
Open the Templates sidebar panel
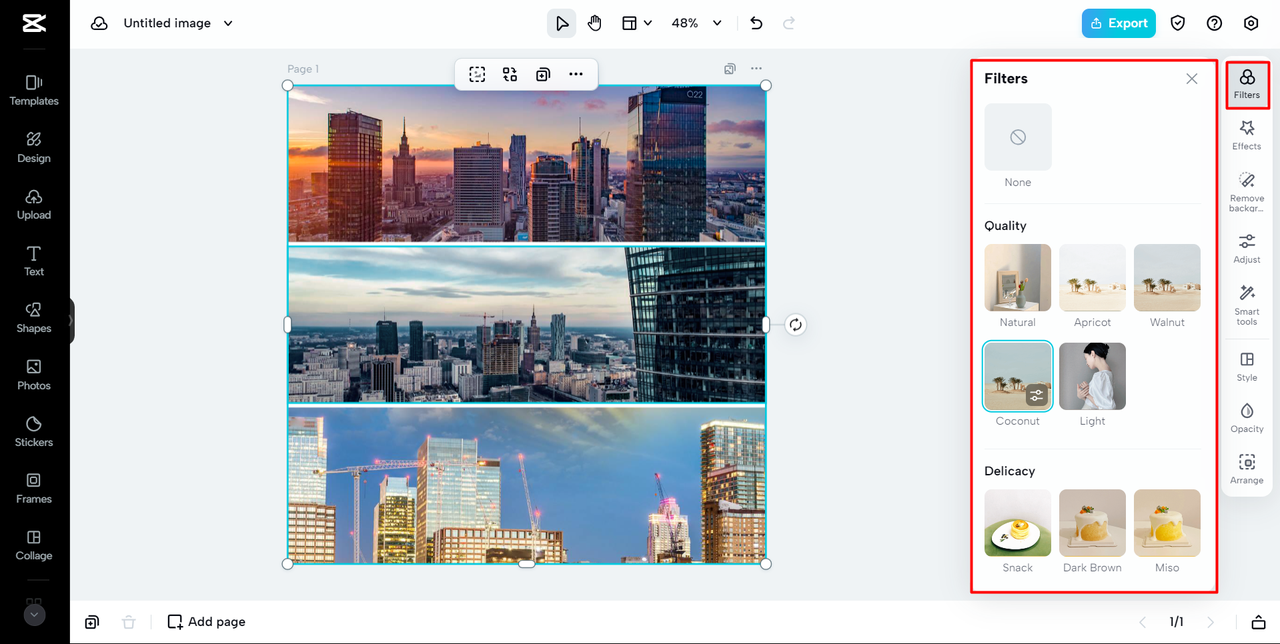pyautogui.click(x=34, y=89)
